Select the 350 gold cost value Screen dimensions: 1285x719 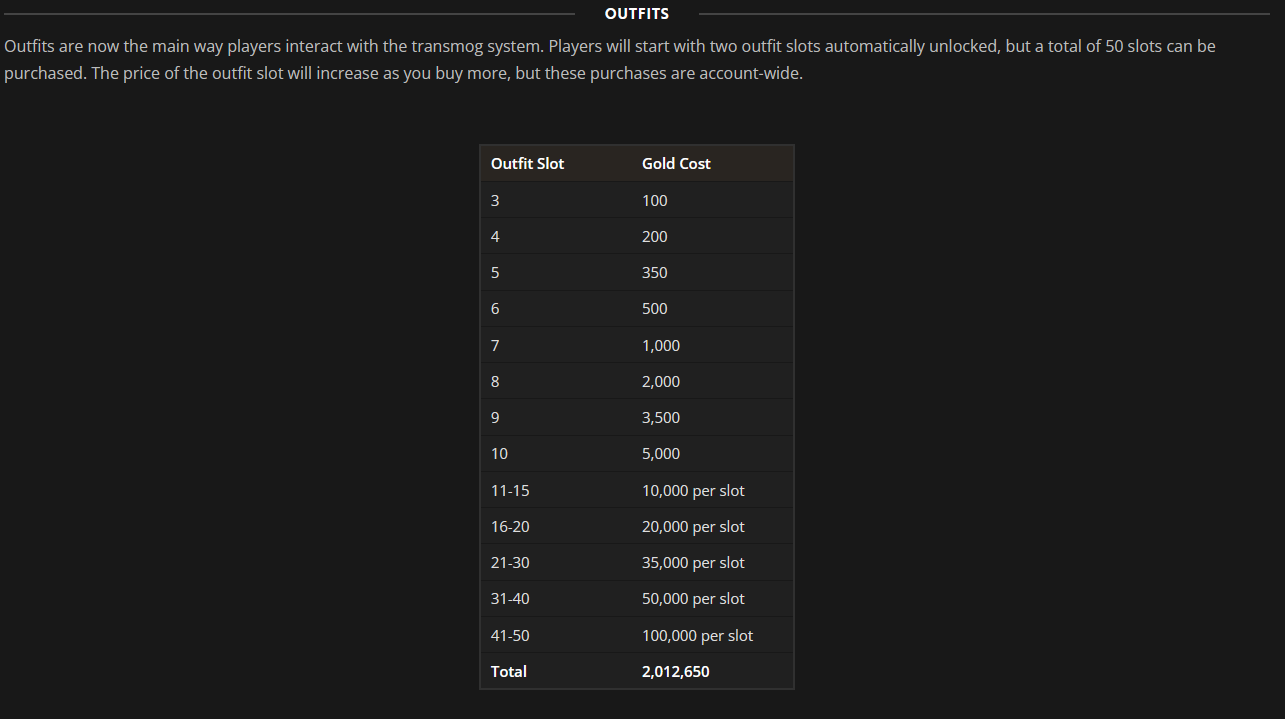655,273
